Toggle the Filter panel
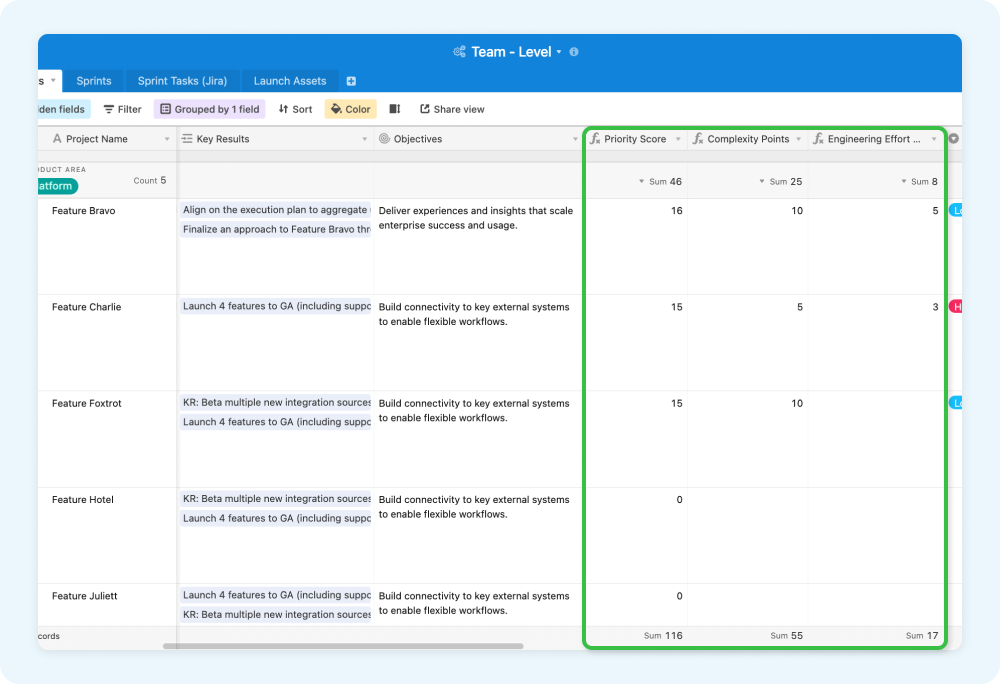The height and width of the screenshot is (684, 1000). tap(121, 109)
